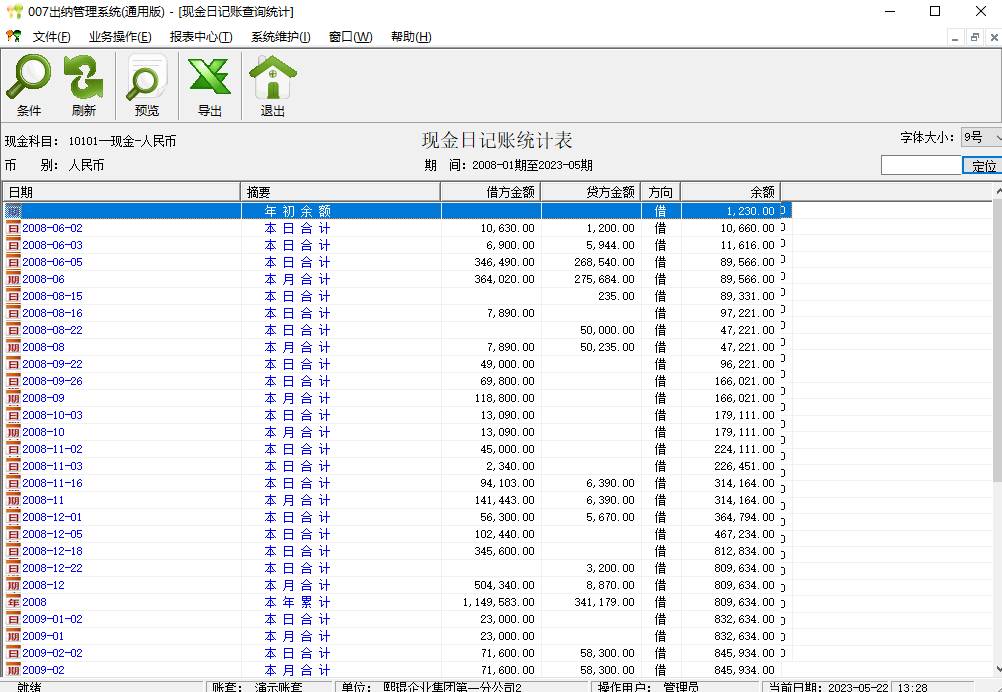The image size is (1002, 692).
Task: Click the 摘要 column header
Action: (x=341, y=192)
